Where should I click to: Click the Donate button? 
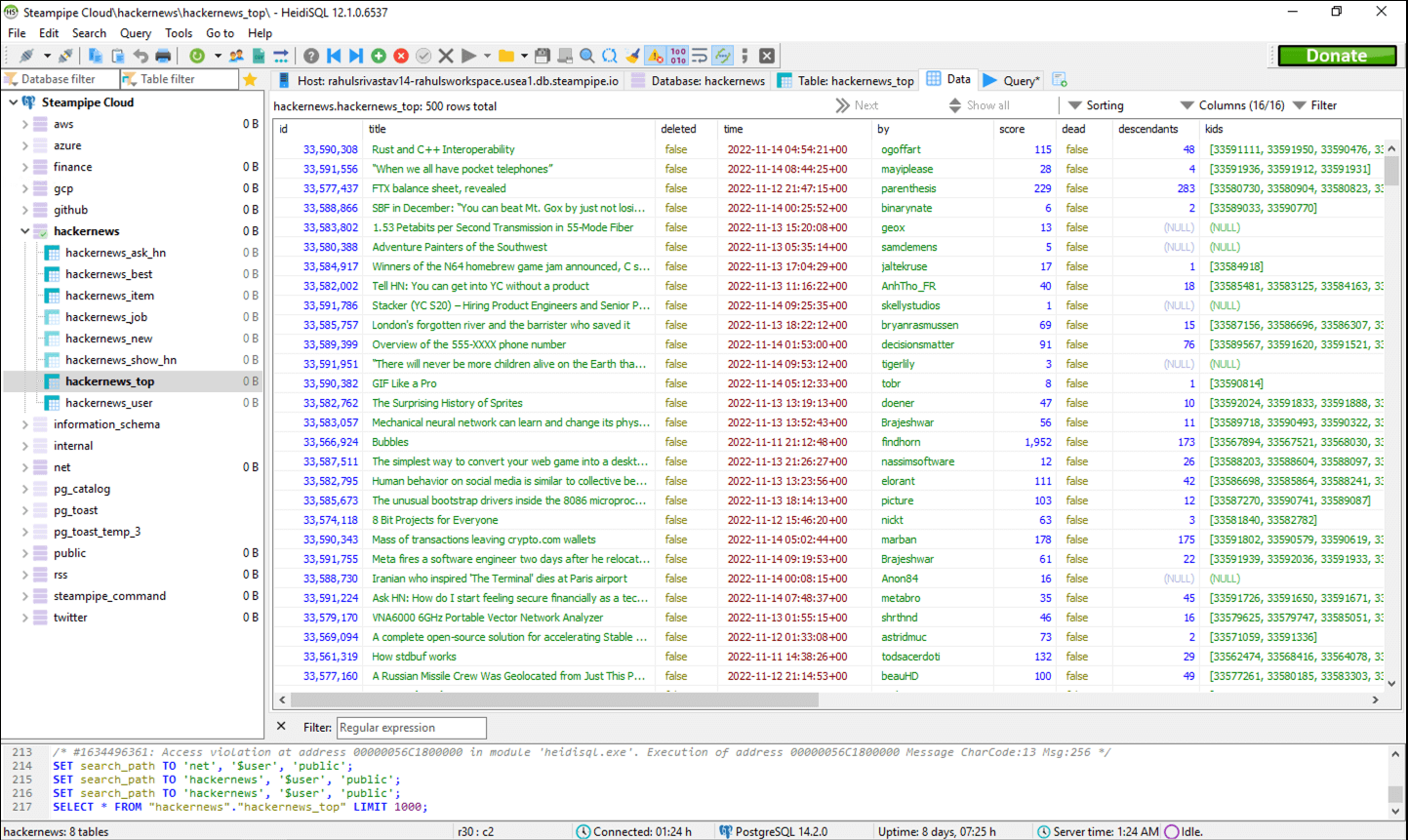click(1337, 56)
